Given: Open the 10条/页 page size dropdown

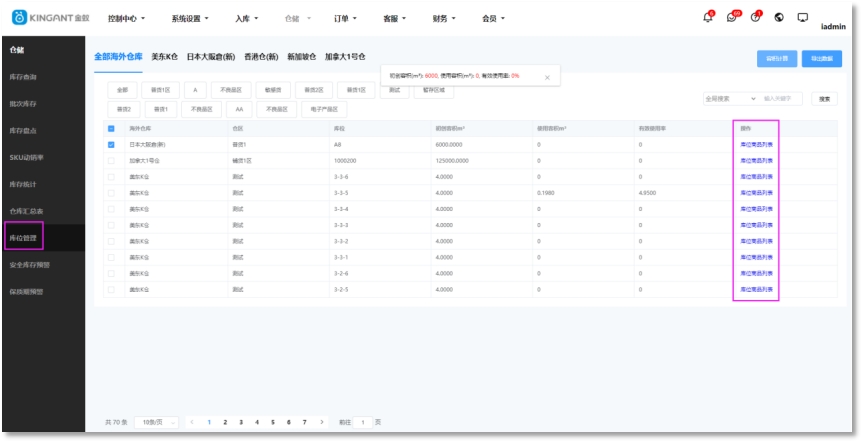Looking at the screenshot, I should pyautogui.click(x=156, y=422).
